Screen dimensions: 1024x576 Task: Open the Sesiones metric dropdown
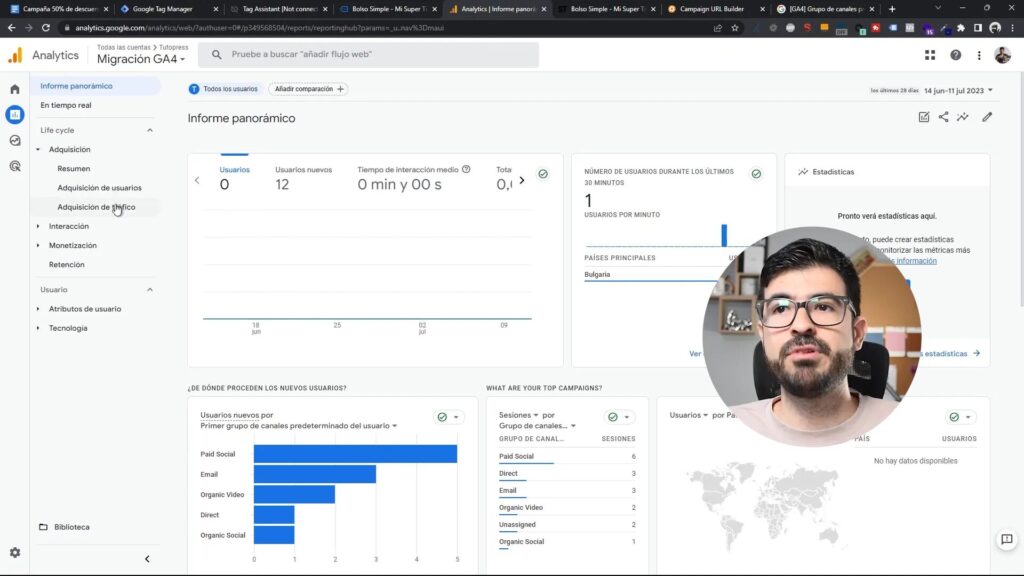pyautogui.click(x=519, y=415)
